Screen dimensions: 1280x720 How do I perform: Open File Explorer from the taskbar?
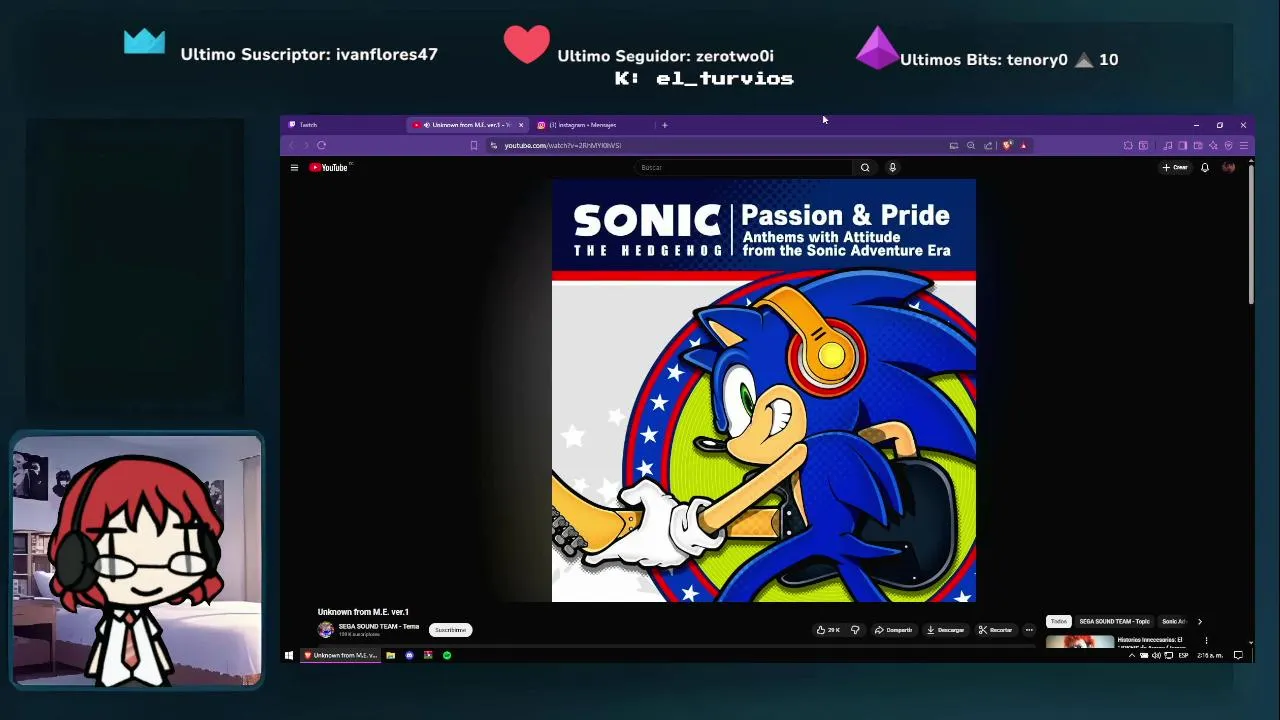pos(390,656)
